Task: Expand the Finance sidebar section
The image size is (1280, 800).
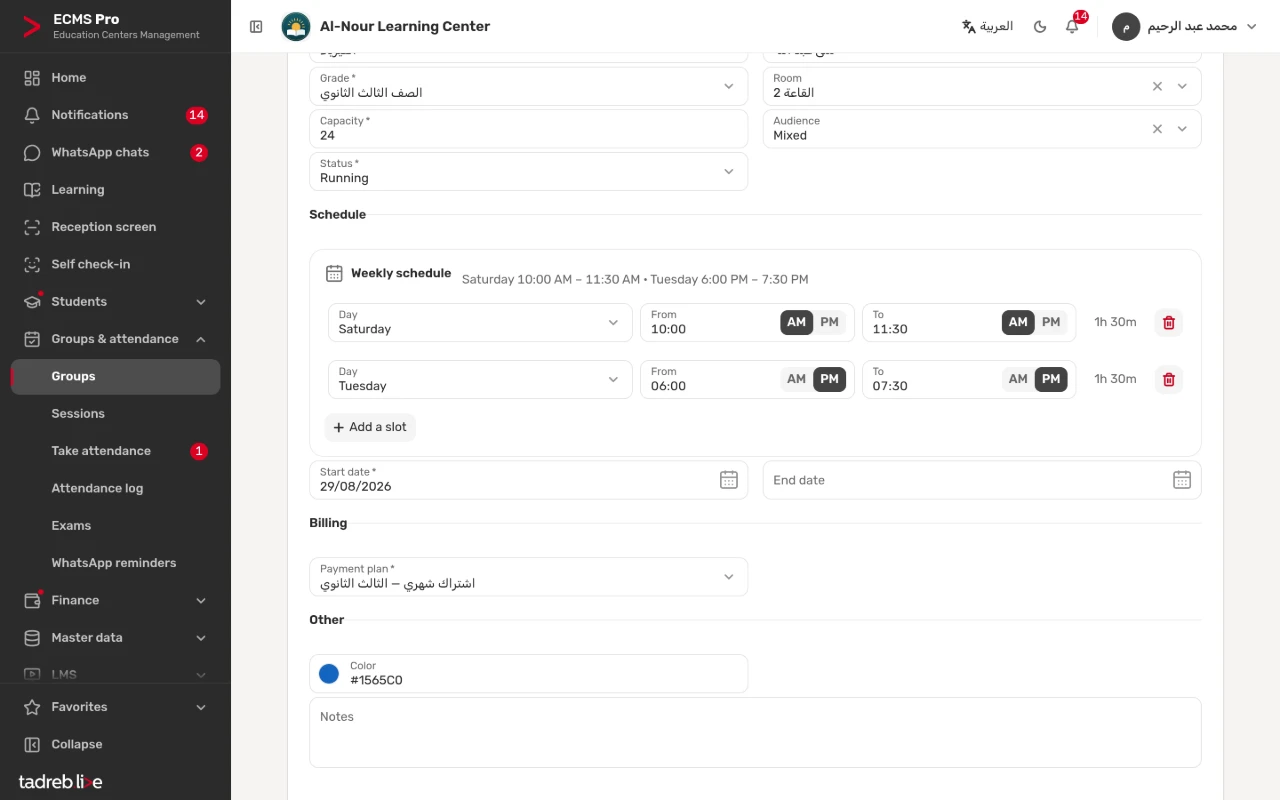Action: (115, 600)
